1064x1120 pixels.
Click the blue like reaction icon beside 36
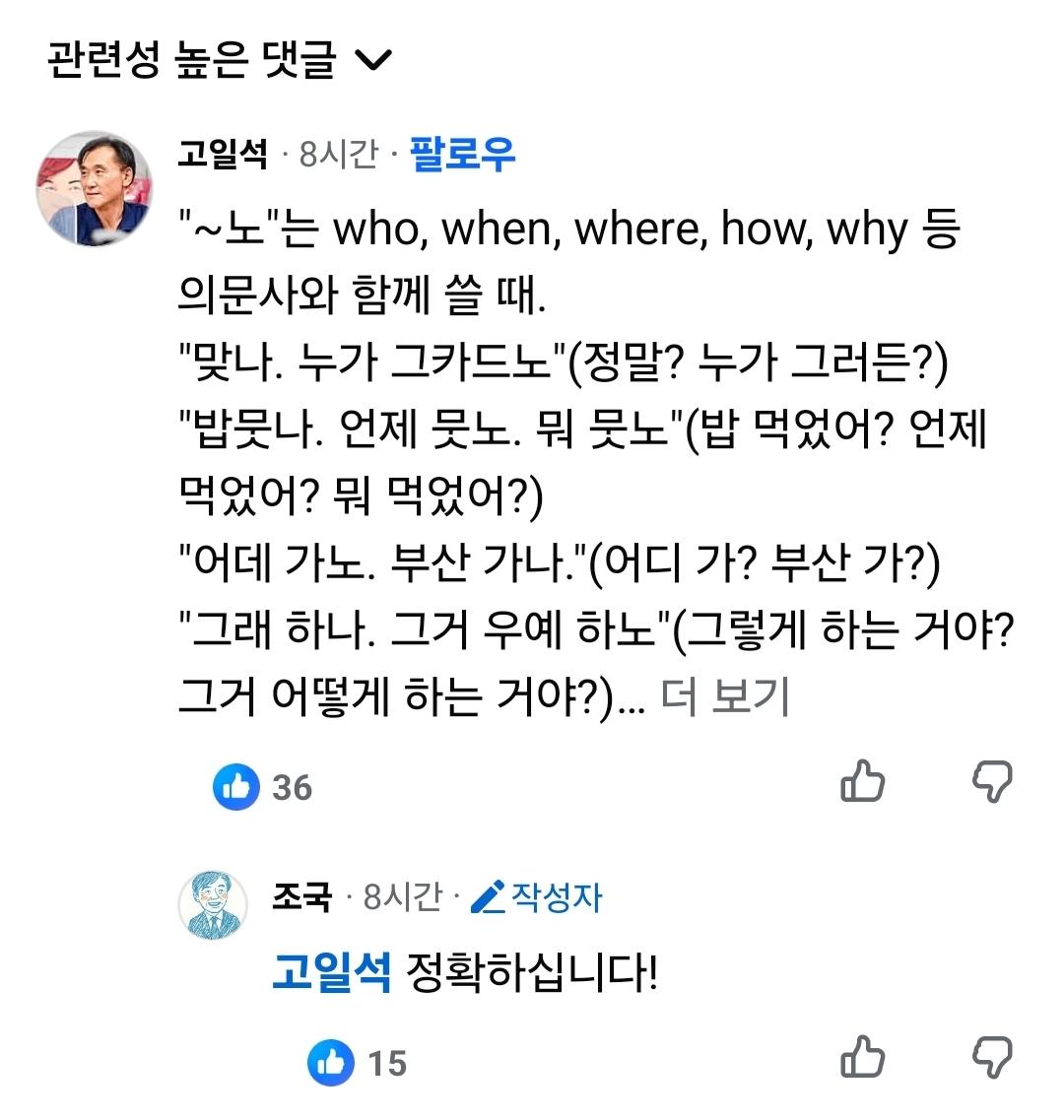click(235, 786)
